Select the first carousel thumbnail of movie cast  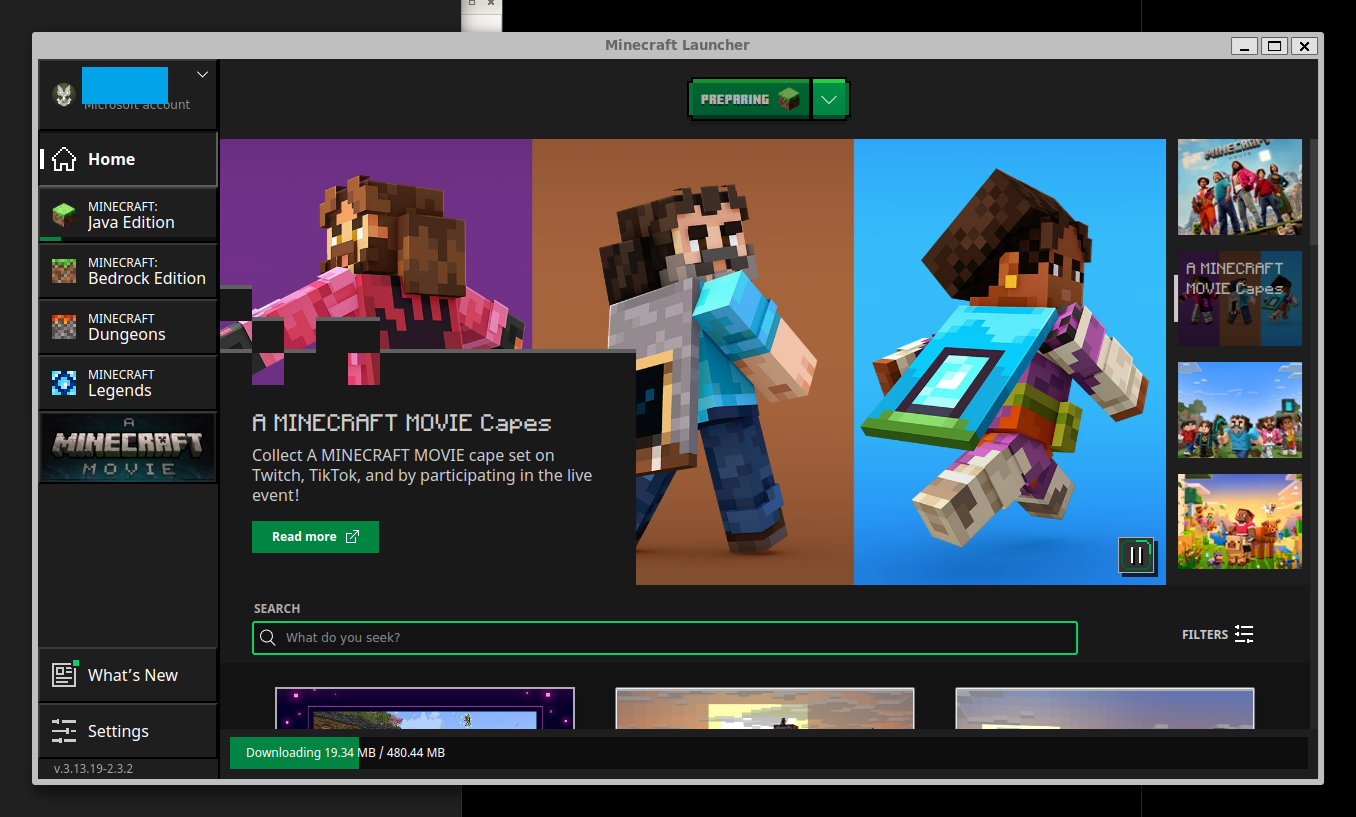coord(1240,187)
